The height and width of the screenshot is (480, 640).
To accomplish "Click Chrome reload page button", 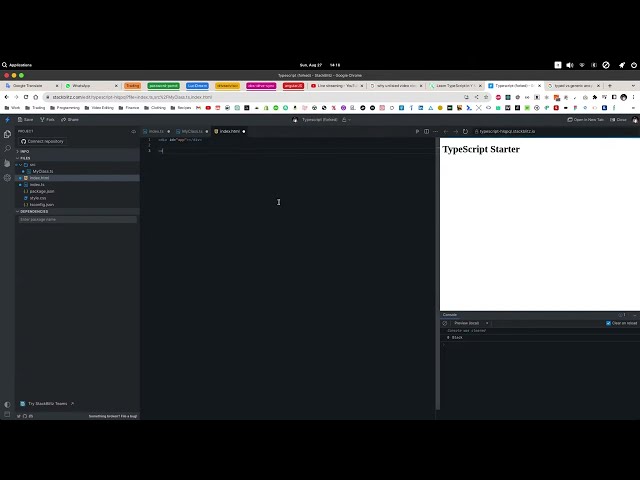I will pos(26,97).
